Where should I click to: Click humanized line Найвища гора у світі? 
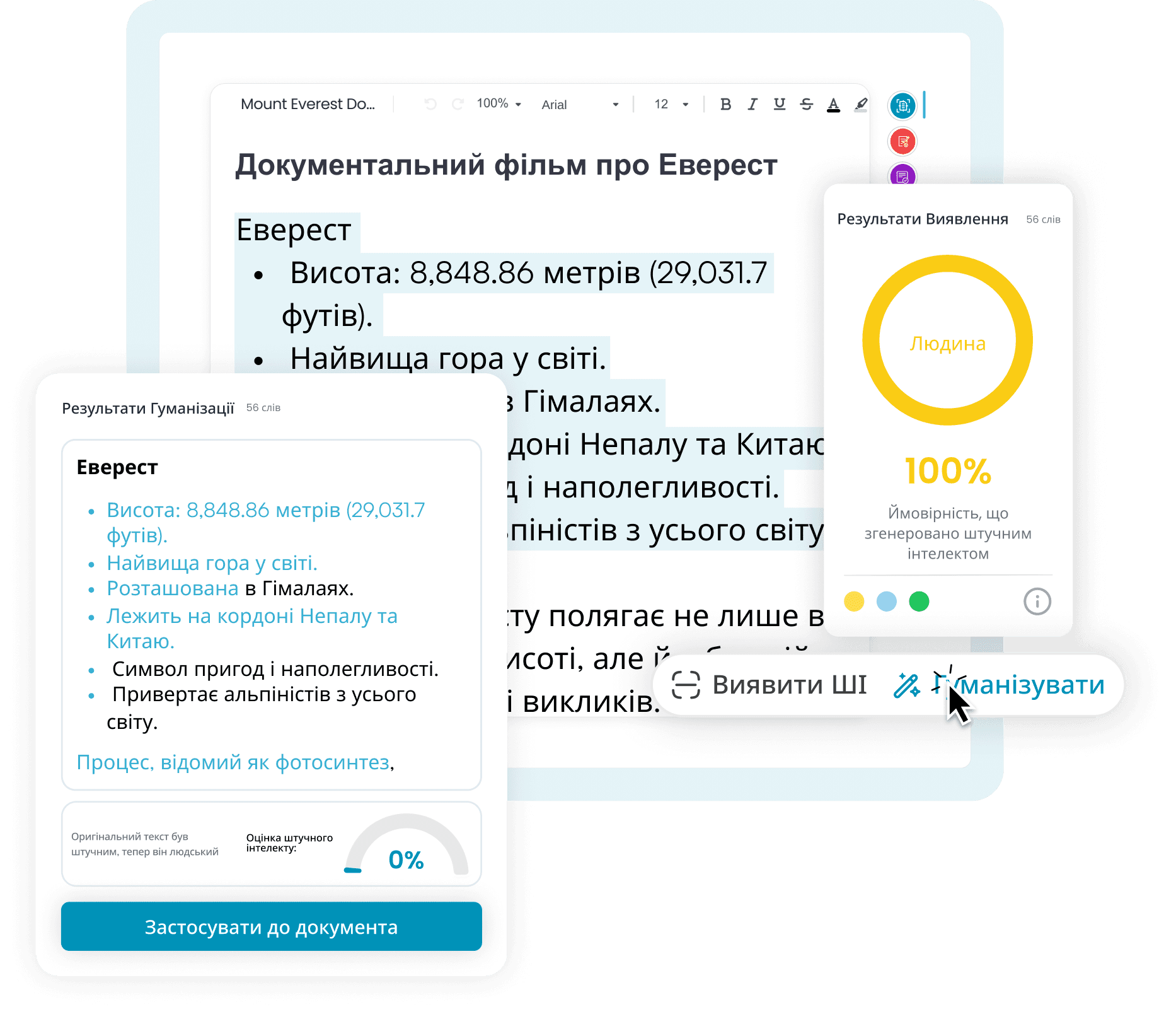pyautogui.click(x=212, y=563)
